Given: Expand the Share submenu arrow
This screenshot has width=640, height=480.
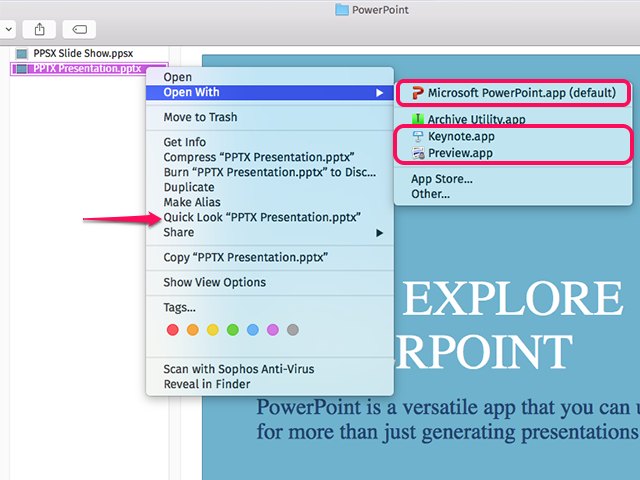Looking at the screenshot, I should [379, 233].
